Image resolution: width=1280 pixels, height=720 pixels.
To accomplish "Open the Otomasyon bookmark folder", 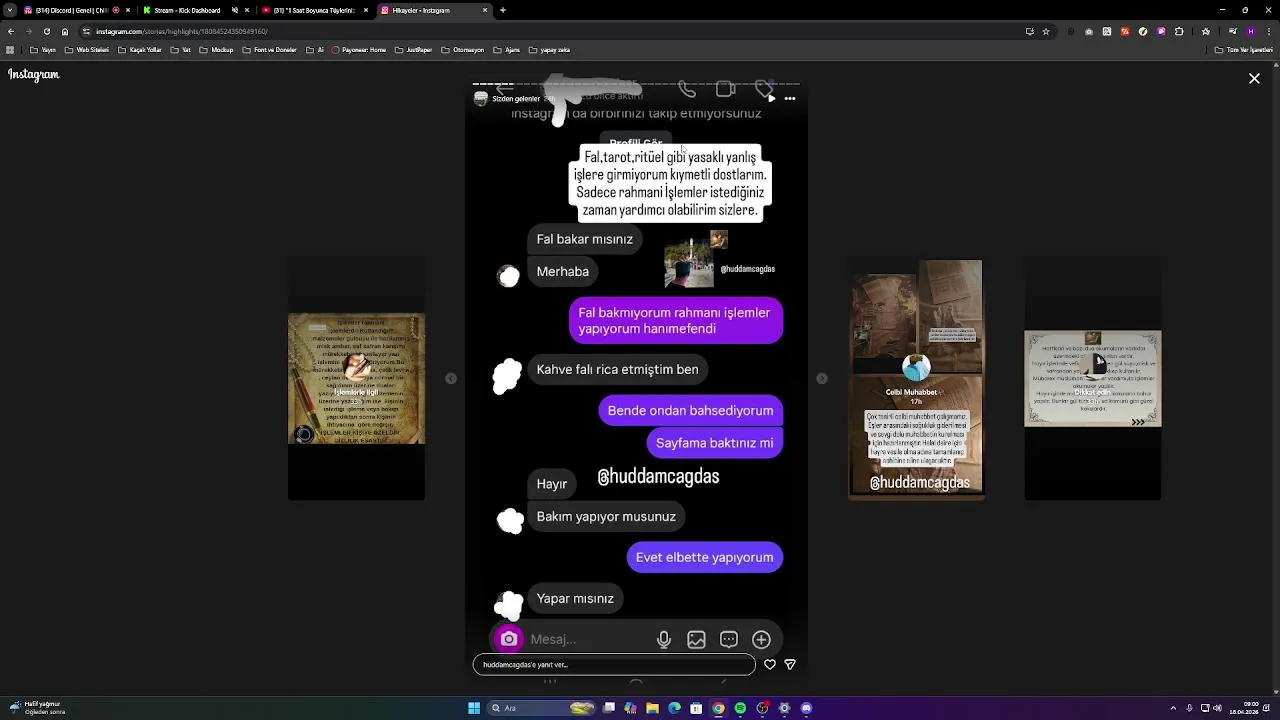I will (463, 50).
